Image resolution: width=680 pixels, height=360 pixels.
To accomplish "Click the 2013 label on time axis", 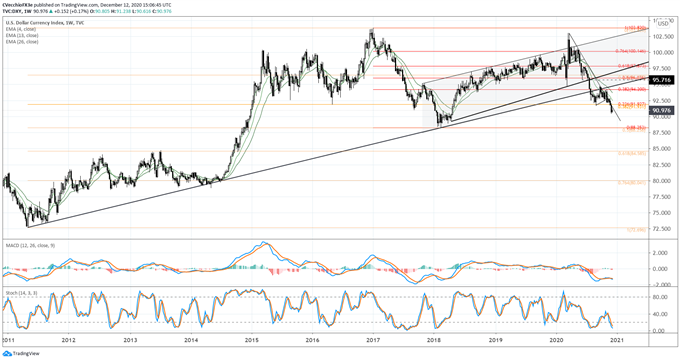I will coord(130,340).
